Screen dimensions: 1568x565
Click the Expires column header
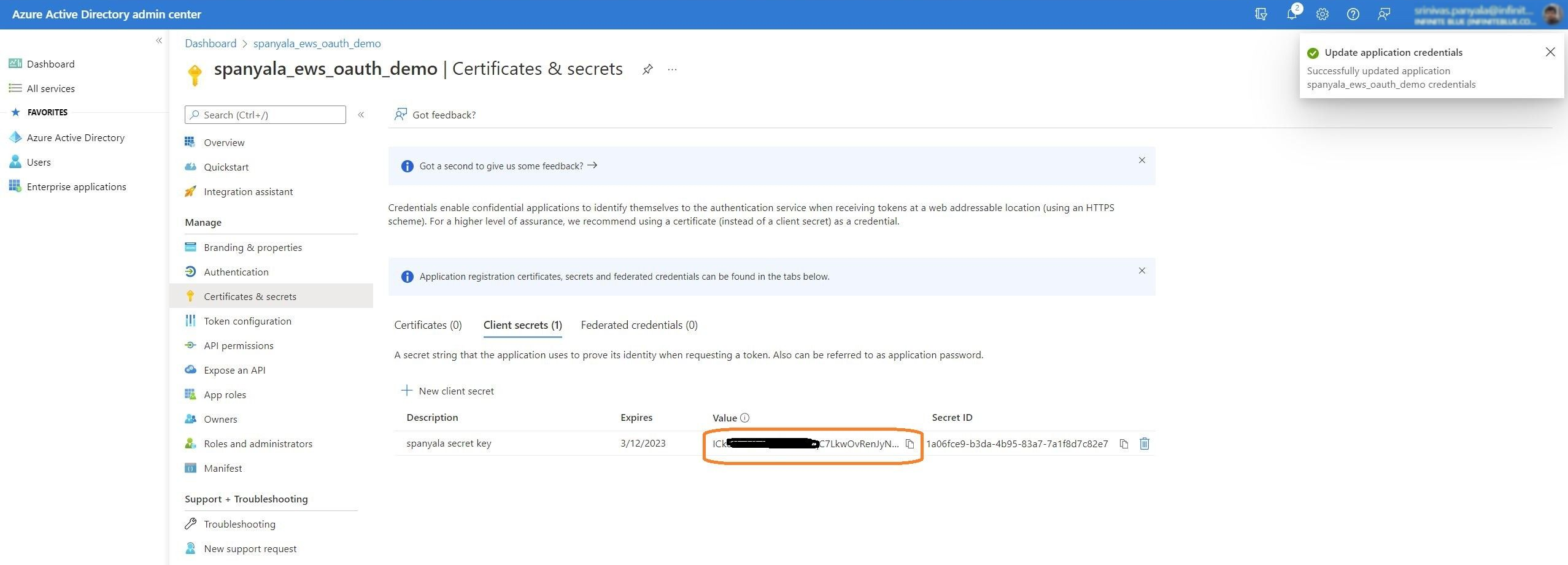(x=636, y=417)
